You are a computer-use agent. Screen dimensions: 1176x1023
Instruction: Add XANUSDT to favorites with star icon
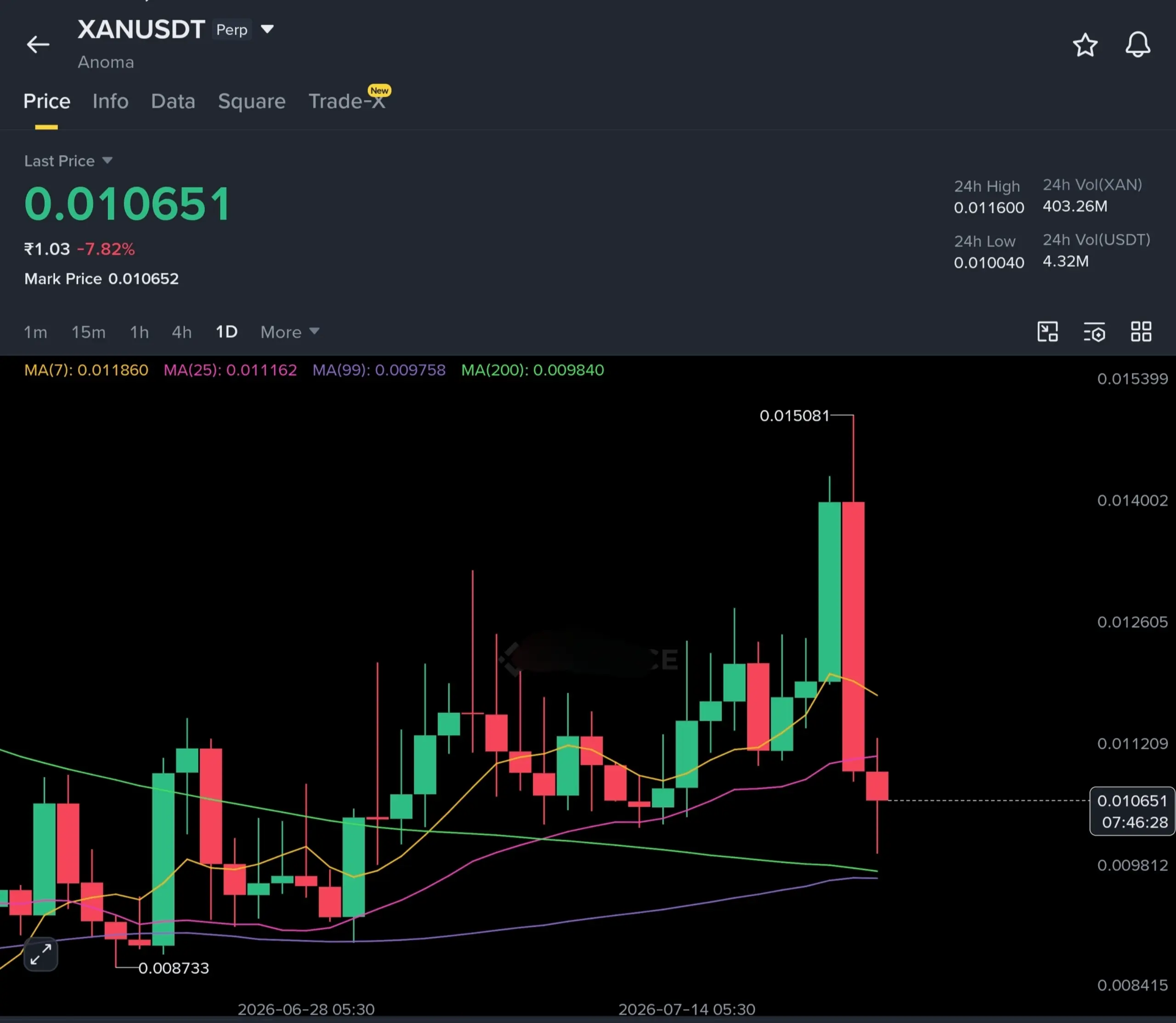coord(1085,45)
